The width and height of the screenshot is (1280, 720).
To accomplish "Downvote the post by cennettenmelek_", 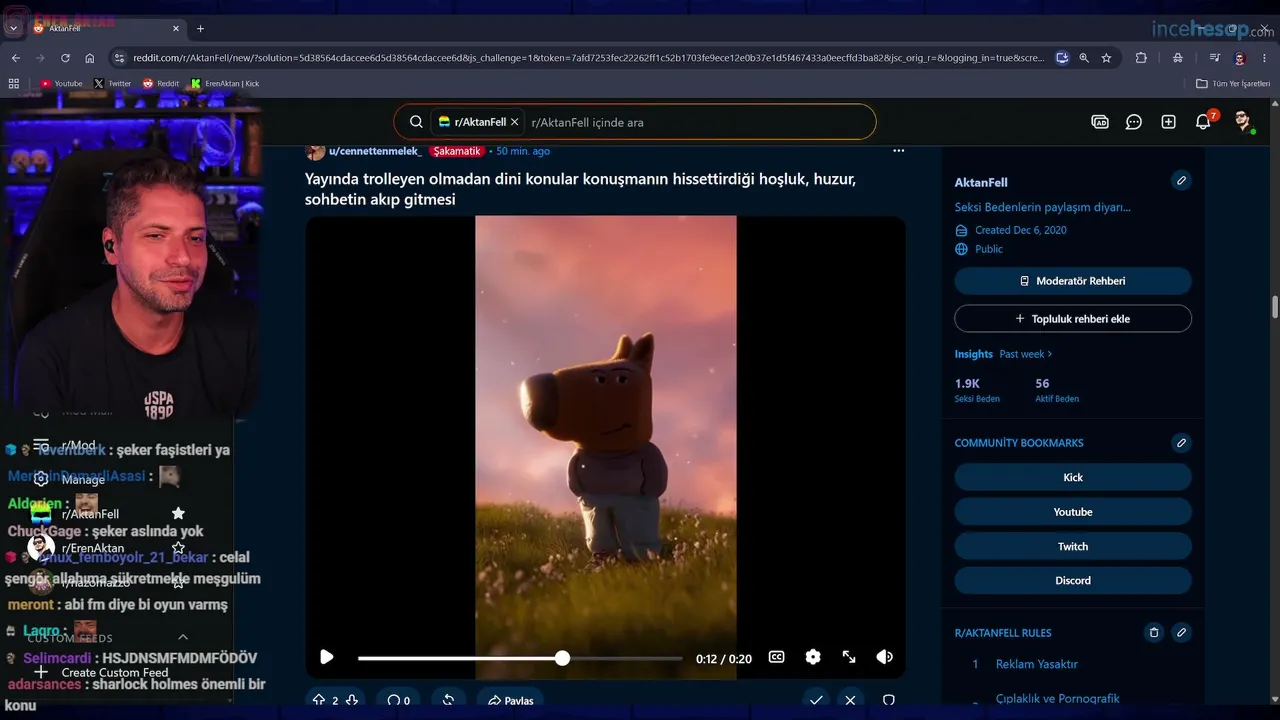I will [x=352, y=700].
